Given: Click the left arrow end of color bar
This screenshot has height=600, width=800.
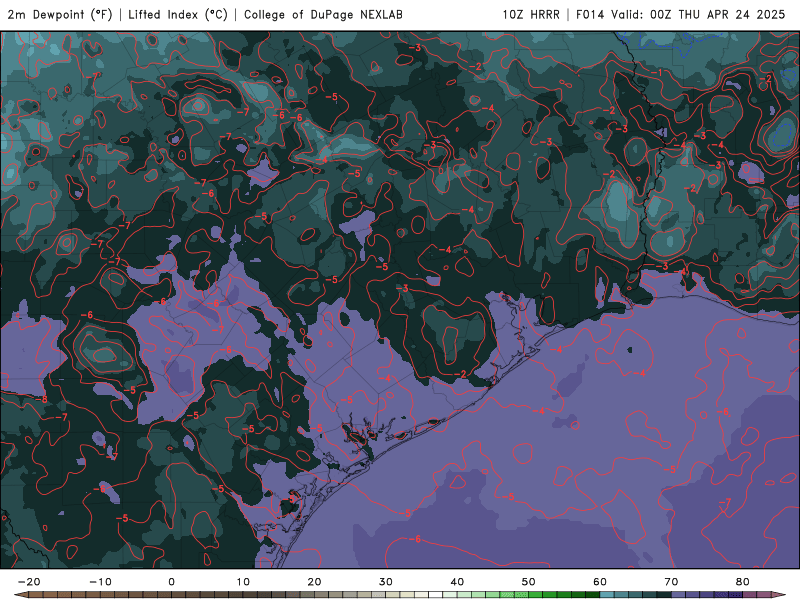Looking at the screenshot, I should coord(20,595).
